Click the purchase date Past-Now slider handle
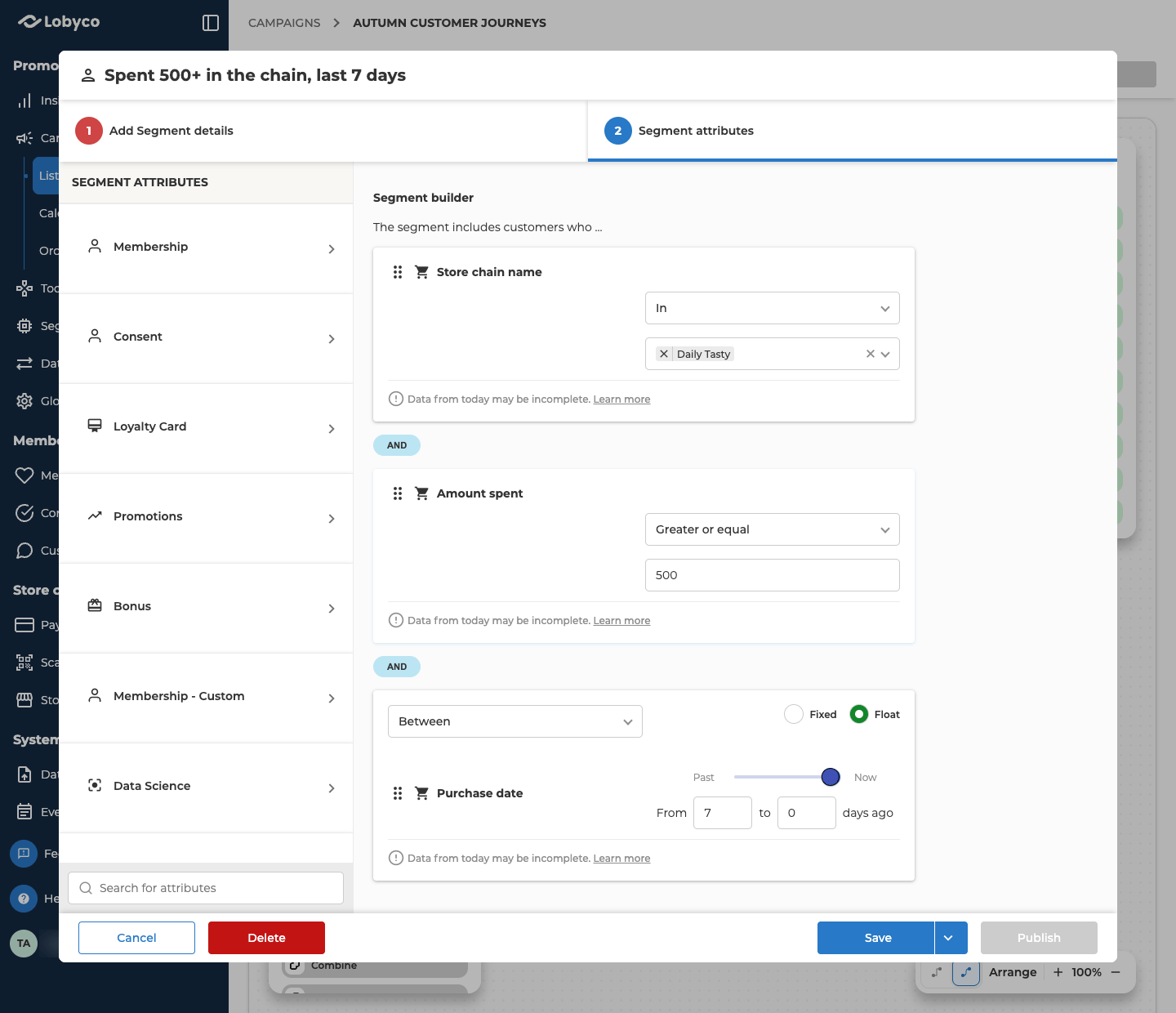1176x1013 pixels. tap(831, 777)
